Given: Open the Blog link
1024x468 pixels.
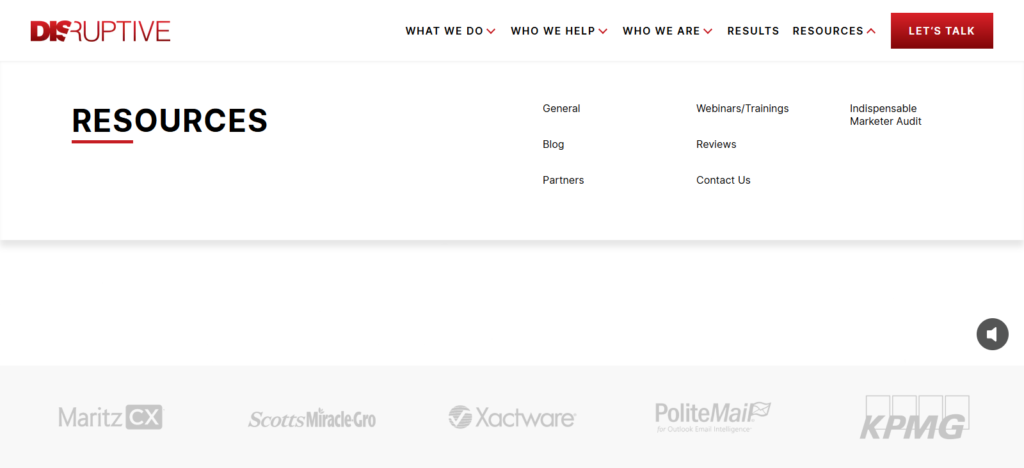Looking at the screenshot, I should (553, 144).
